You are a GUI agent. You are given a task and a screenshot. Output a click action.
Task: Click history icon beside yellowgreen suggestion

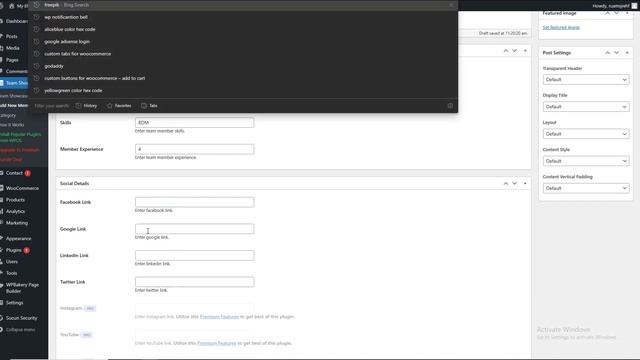point(36,91)
